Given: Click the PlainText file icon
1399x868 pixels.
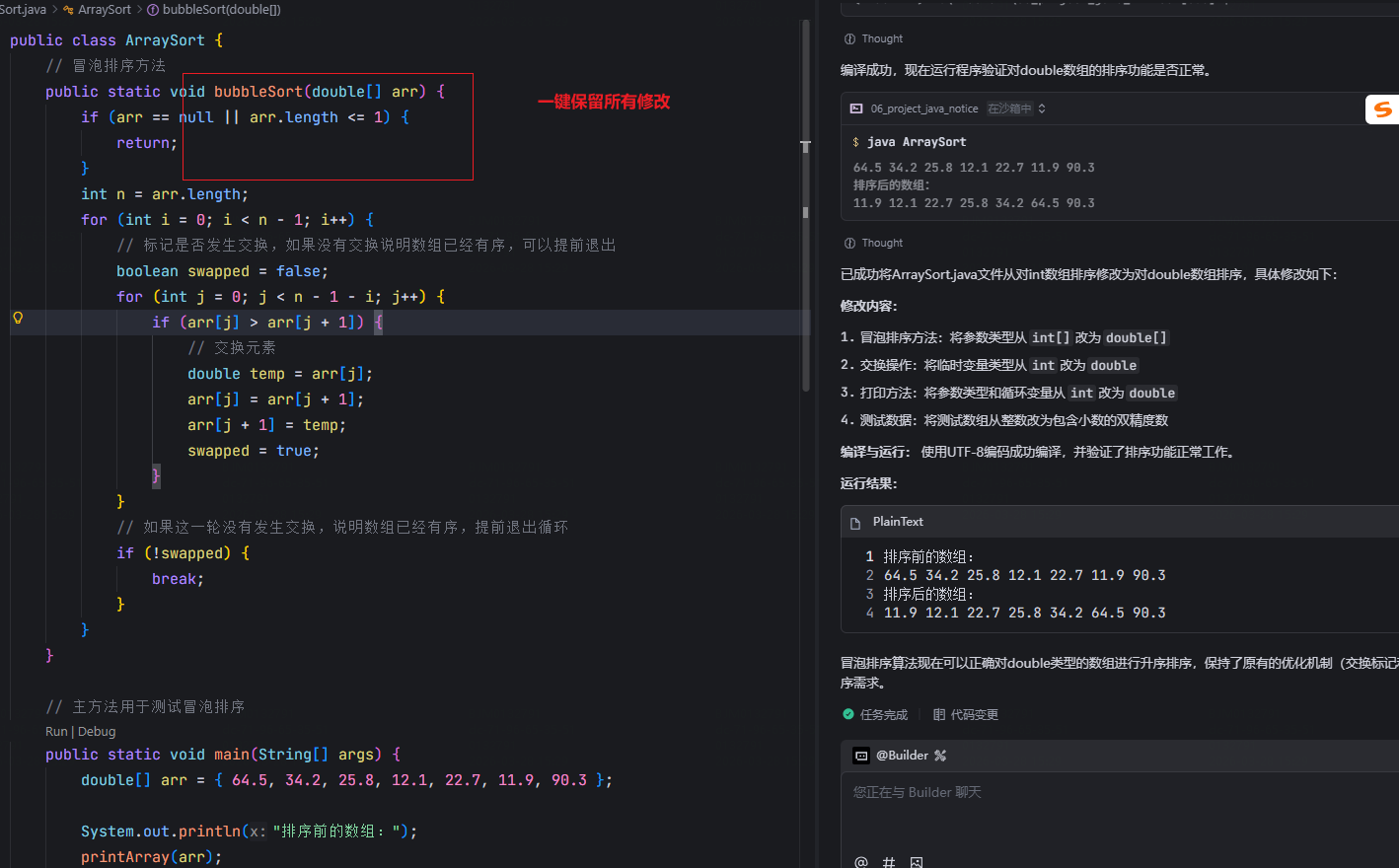Looking at the screenshot, I should click(x=855, y=523).
